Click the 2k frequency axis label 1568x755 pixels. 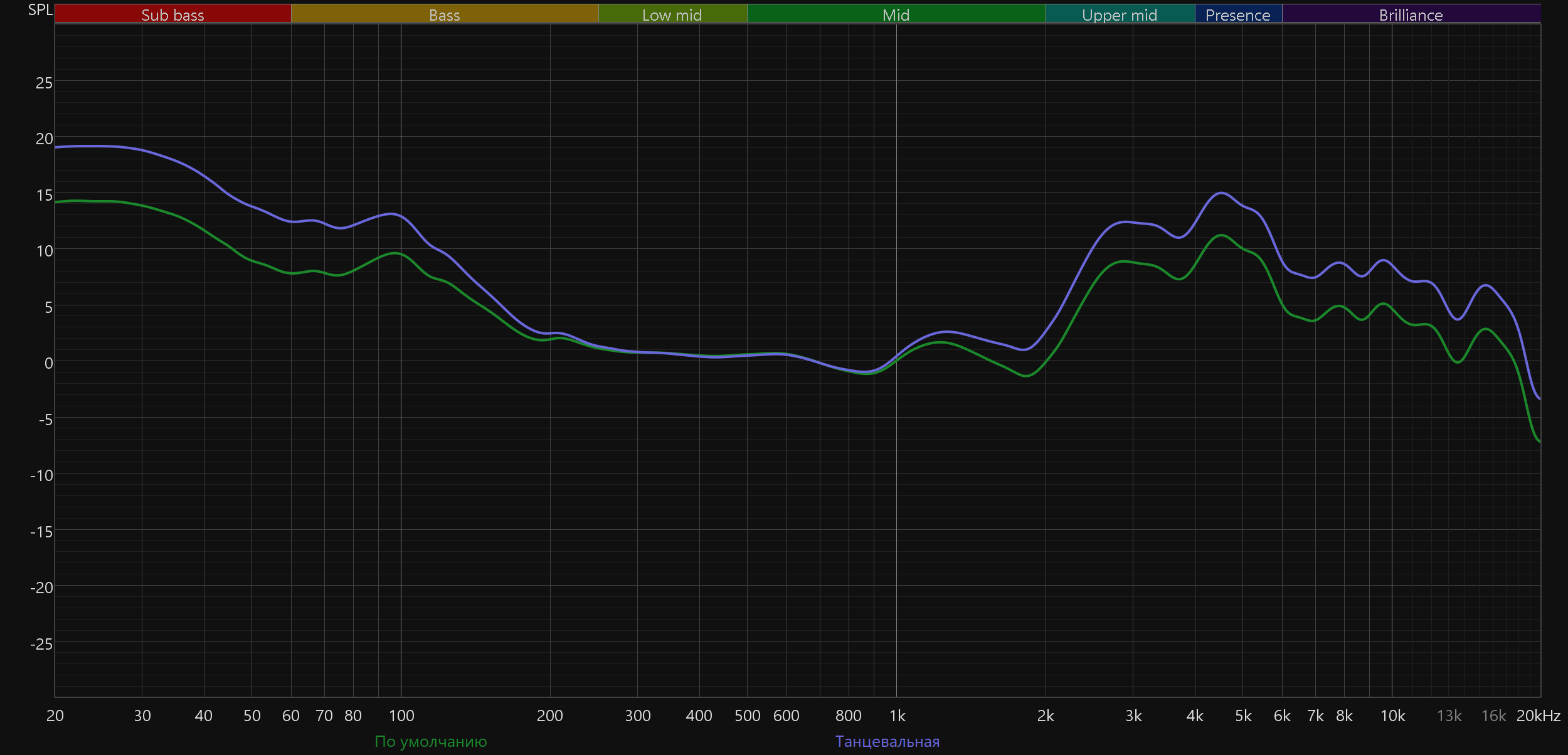pos(1046,715)
